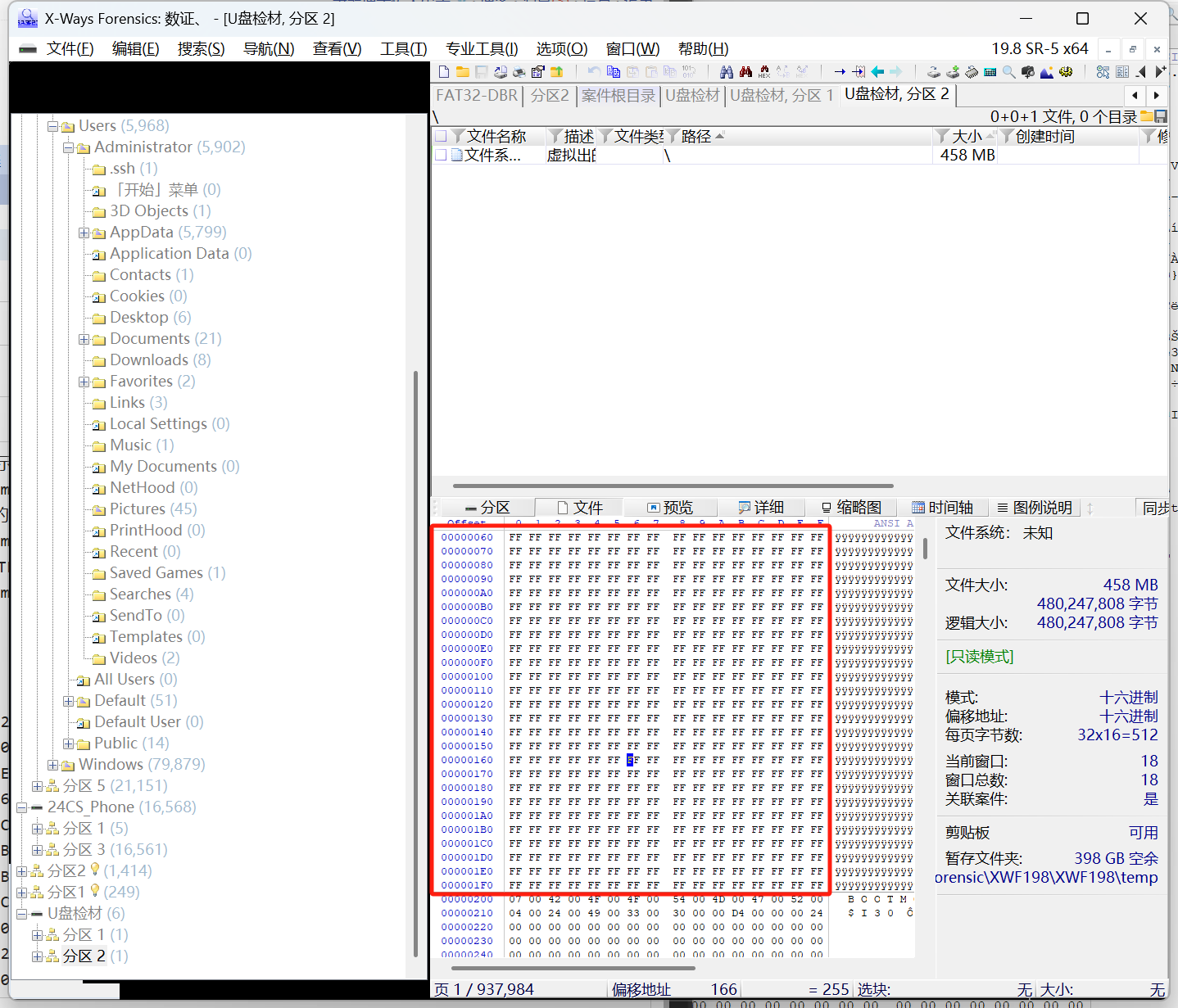The height and width of the screenshot is (1008, 1178).
Task: Switch to the FAT32-DBR tab
Action: (x=477, y=96)
